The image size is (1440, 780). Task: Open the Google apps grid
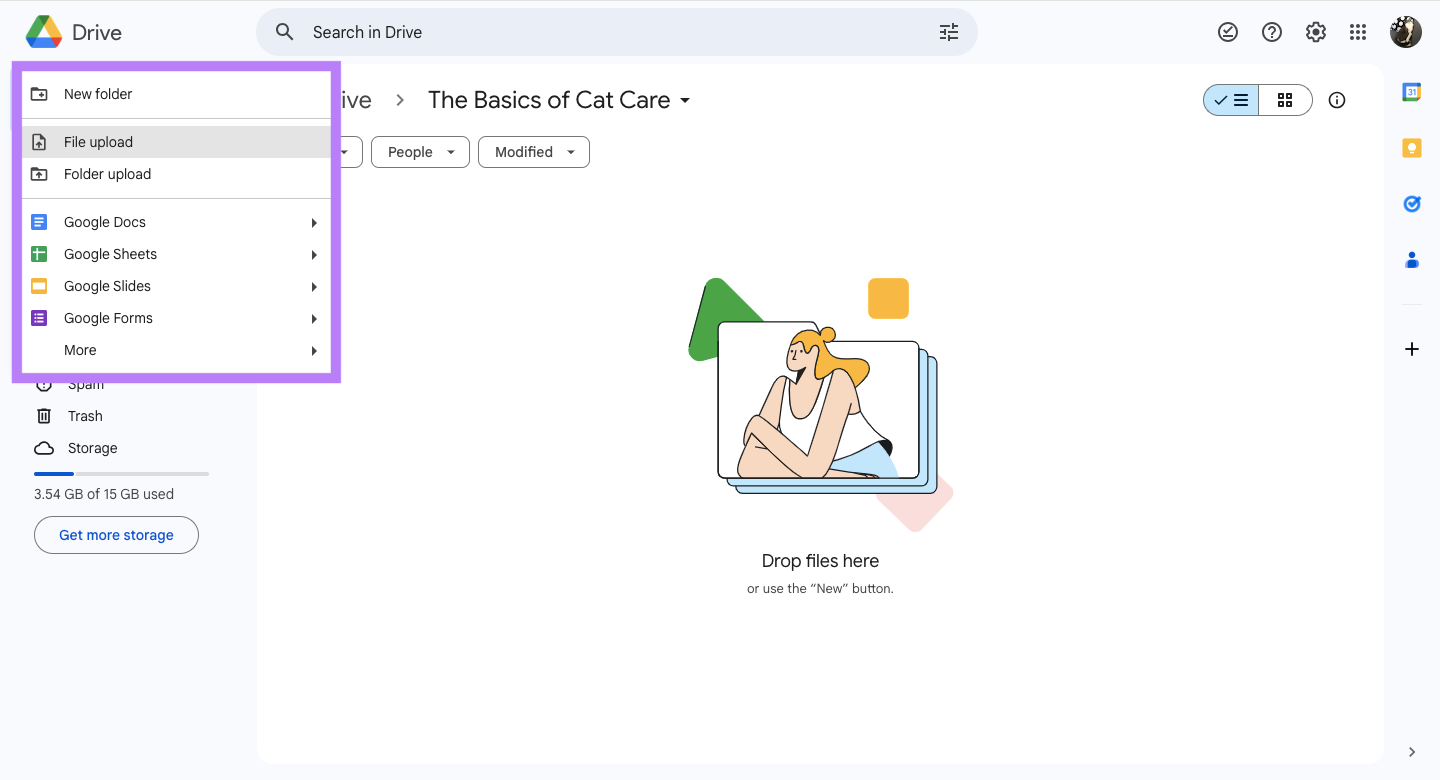[x=1358, y=31]
